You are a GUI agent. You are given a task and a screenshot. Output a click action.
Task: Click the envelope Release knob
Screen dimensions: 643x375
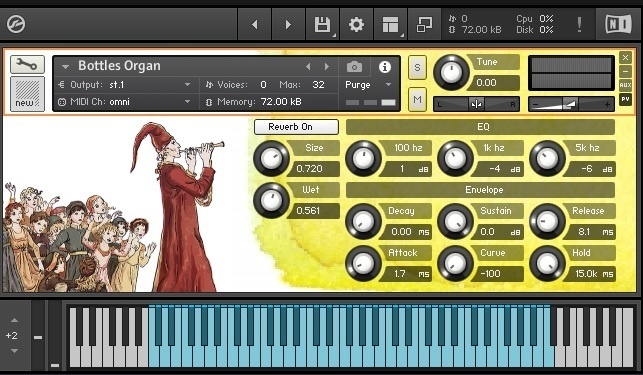547,221
